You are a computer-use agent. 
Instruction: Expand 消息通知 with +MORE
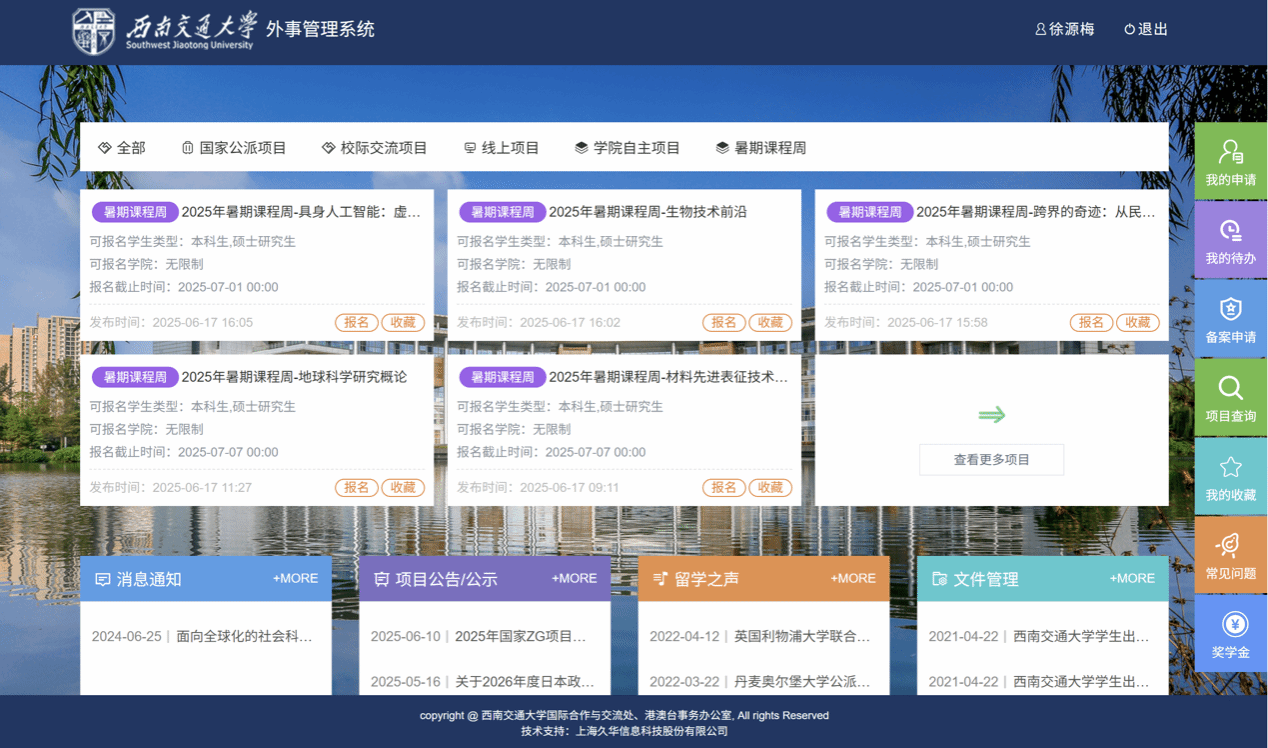tap(295, 578)
